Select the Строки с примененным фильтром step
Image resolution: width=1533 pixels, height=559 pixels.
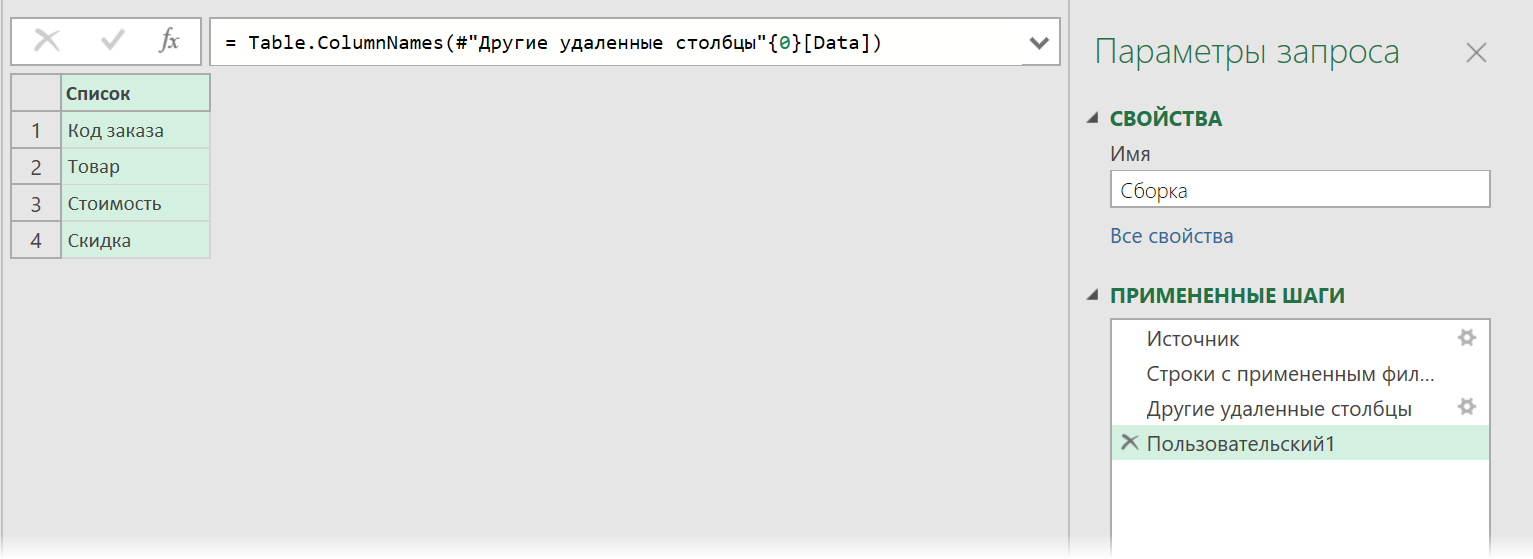1300,374
